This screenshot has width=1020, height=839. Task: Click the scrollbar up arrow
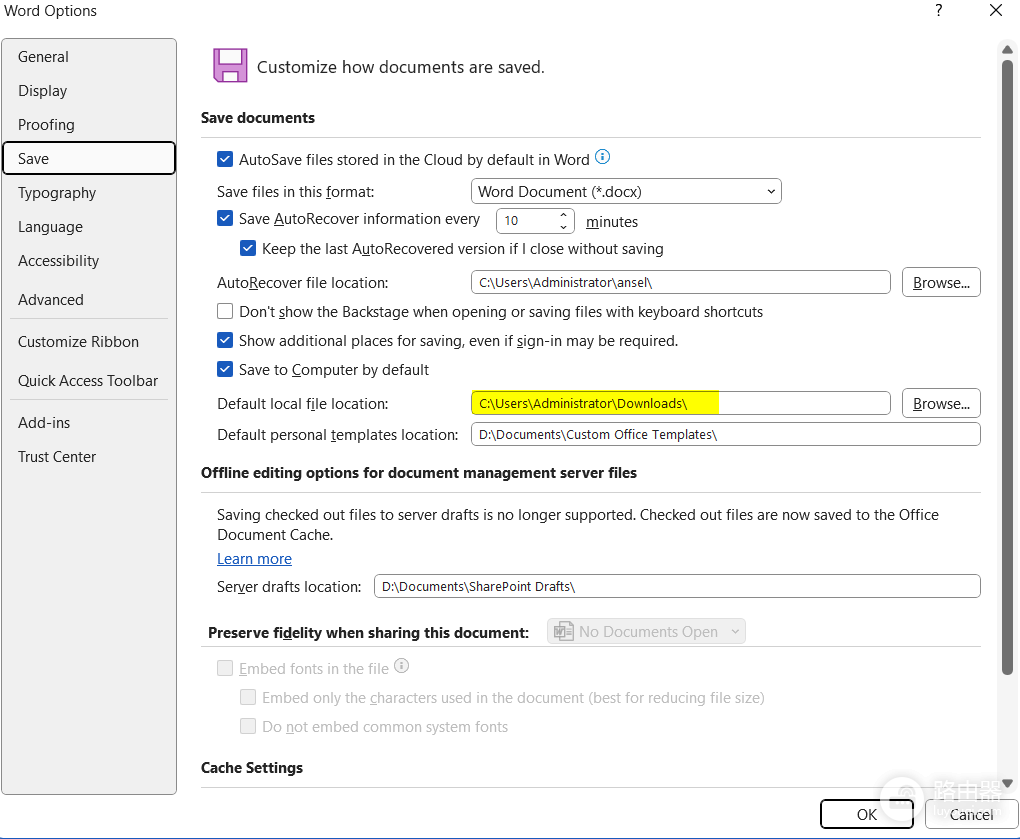1007,49
